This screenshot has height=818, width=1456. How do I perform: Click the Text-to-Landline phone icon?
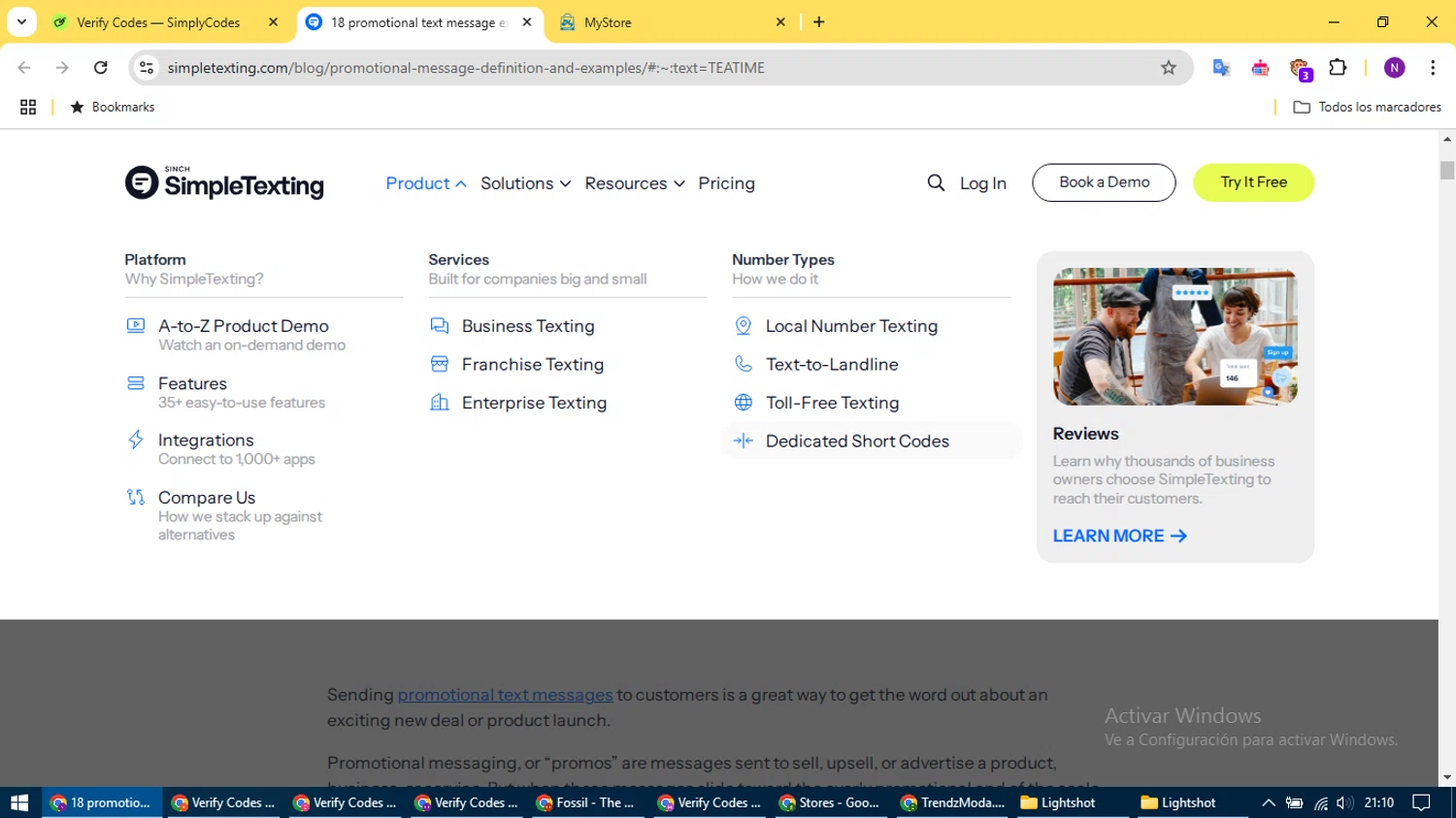click(744, 364)
